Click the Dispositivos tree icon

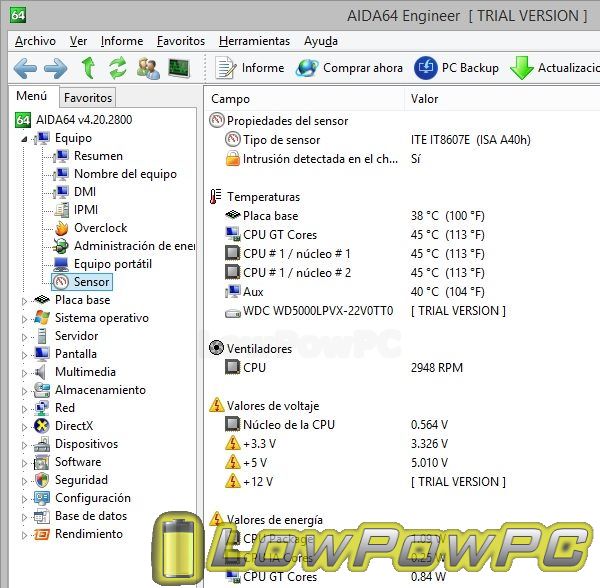pyautogui.click(x=42, y=444)
